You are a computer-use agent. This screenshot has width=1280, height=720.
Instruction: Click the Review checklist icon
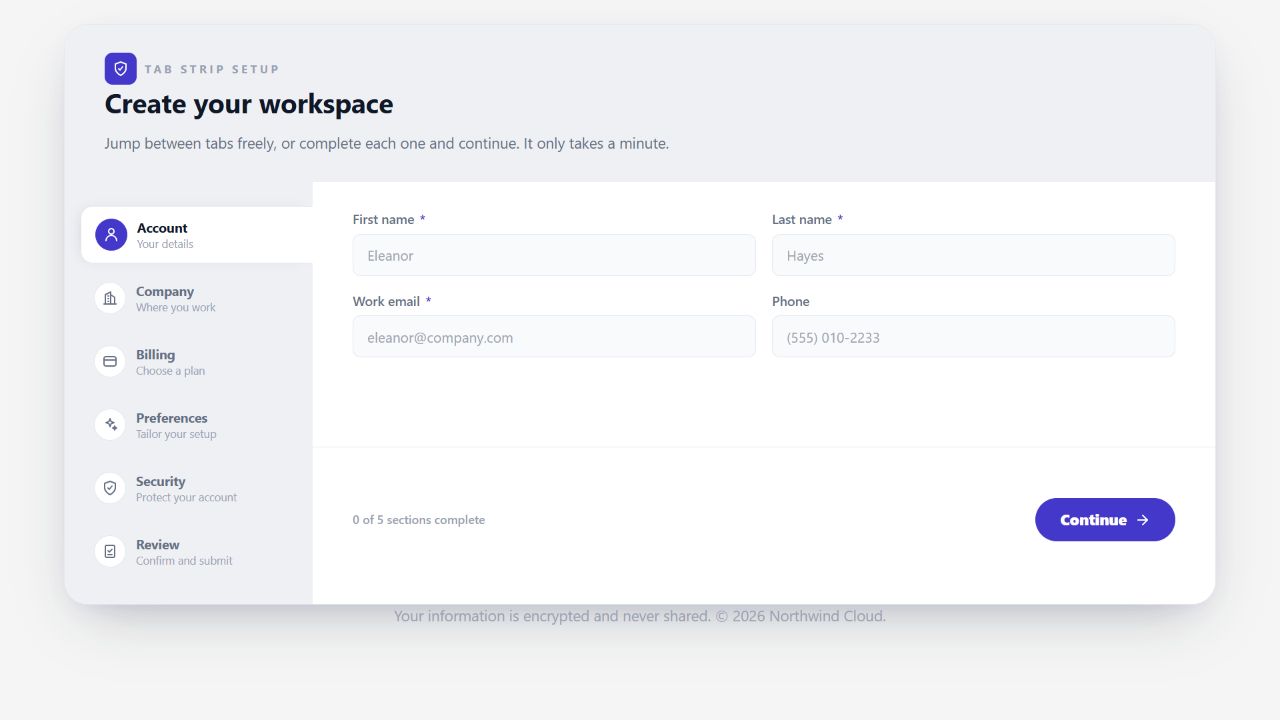(x=110, y=551)
